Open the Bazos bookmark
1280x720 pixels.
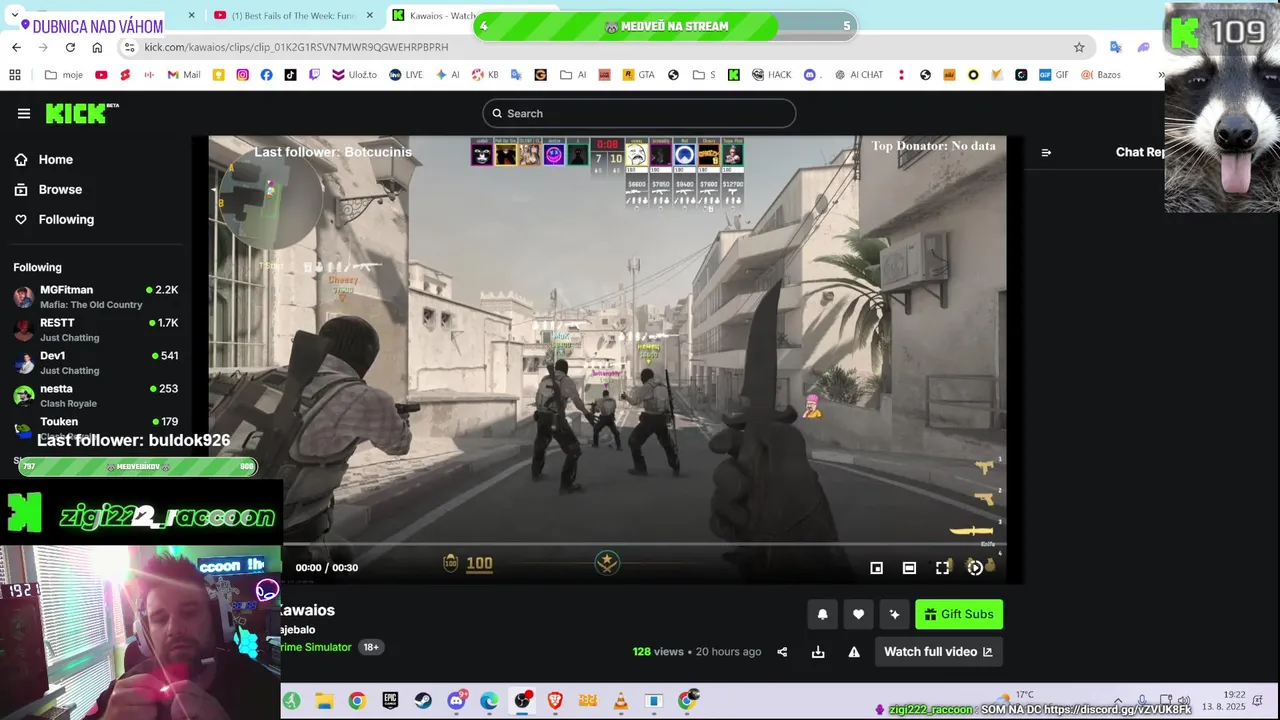1100,75
